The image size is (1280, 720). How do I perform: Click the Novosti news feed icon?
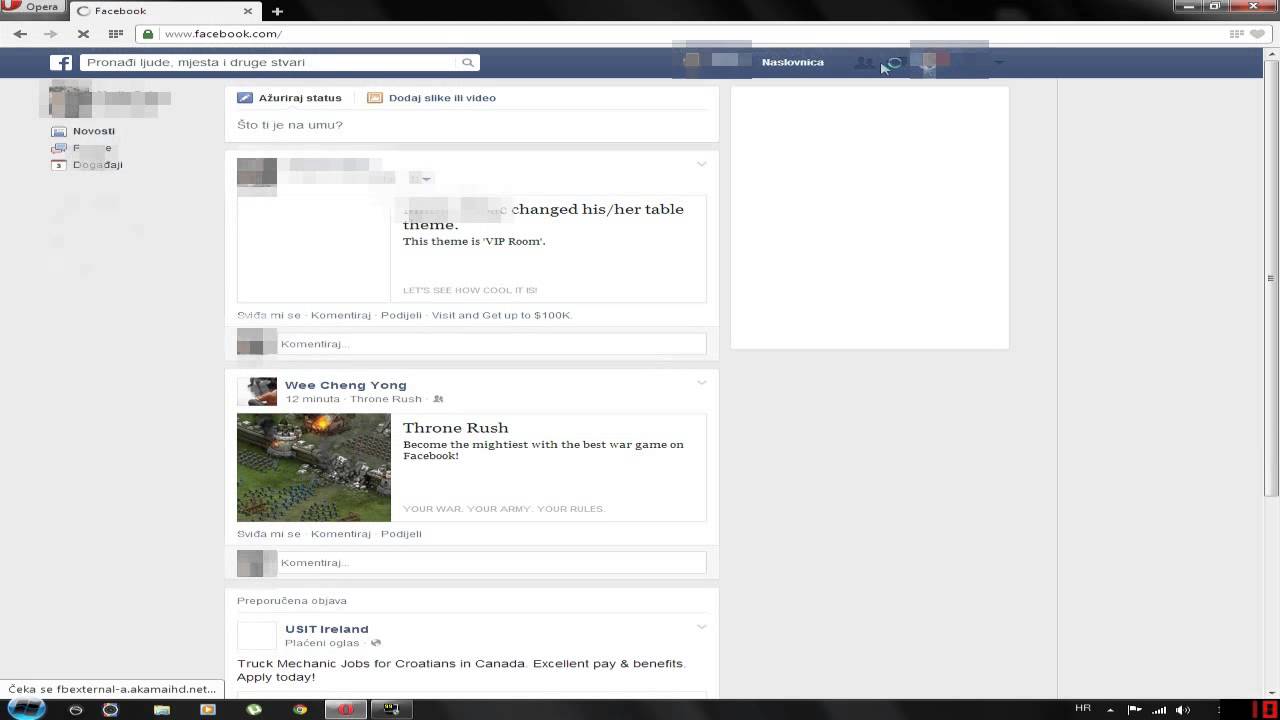tap(59, 131)
